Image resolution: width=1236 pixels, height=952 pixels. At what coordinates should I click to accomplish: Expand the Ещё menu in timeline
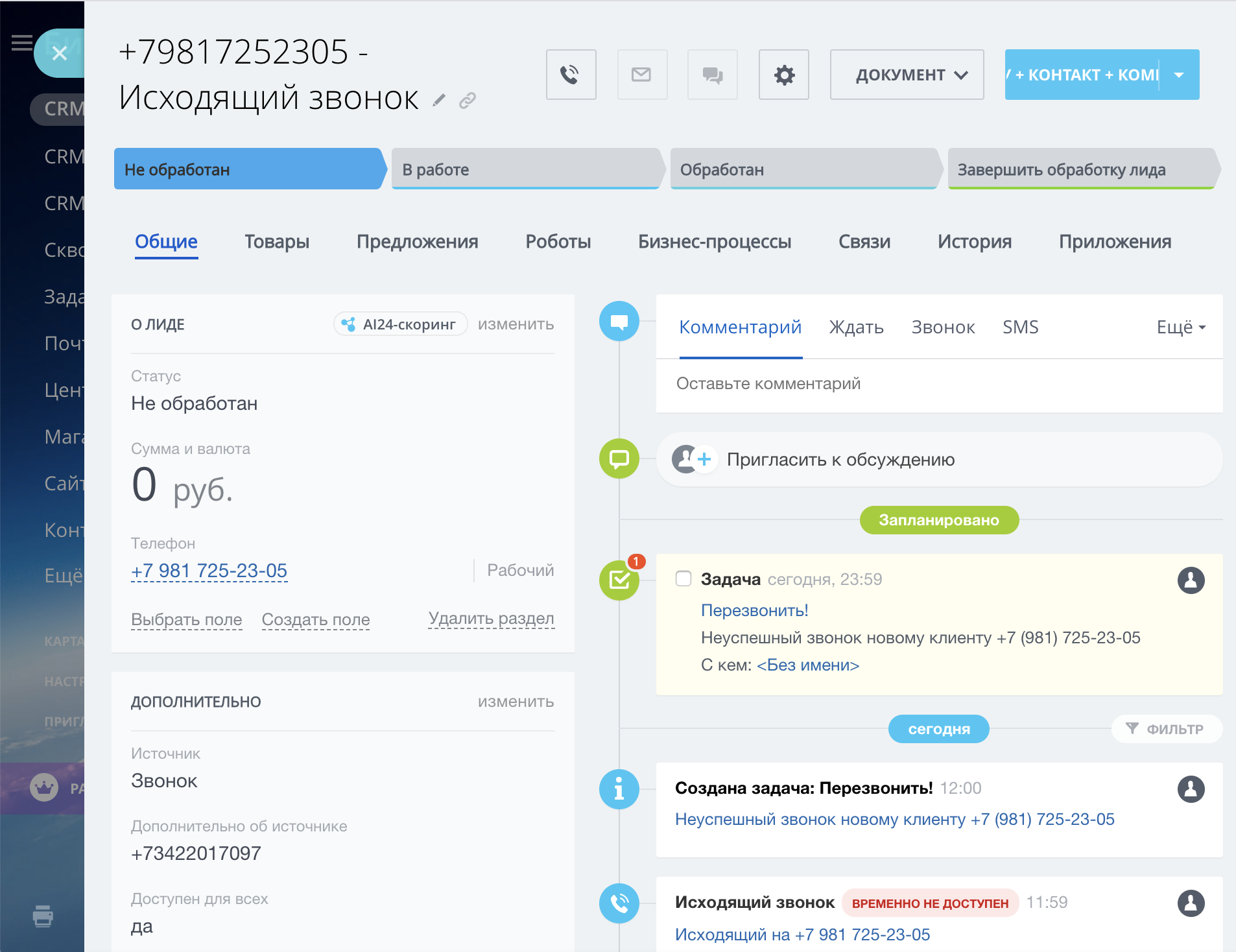tap(1180, 327)
